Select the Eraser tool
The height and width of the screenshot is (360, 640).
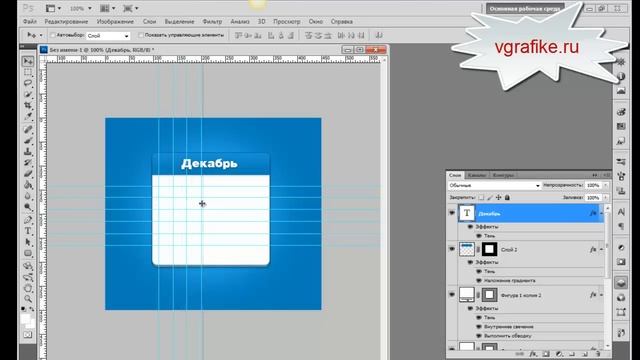[28, 174]
